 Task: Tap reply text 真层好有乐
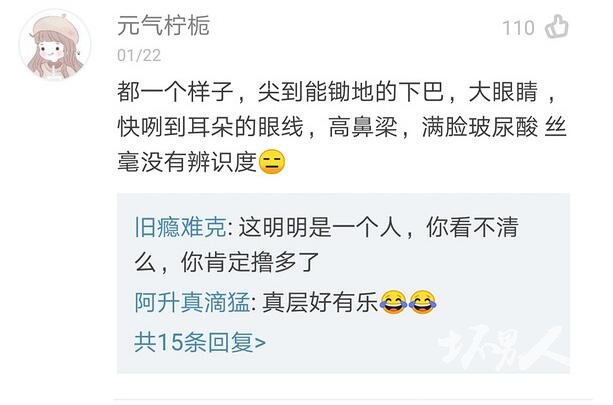(x=320, y=303)
